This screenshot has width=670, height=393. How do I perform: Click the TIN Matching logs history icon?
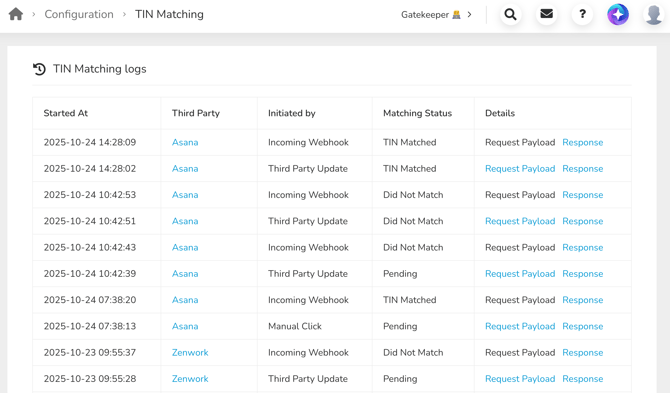(39, 69)
